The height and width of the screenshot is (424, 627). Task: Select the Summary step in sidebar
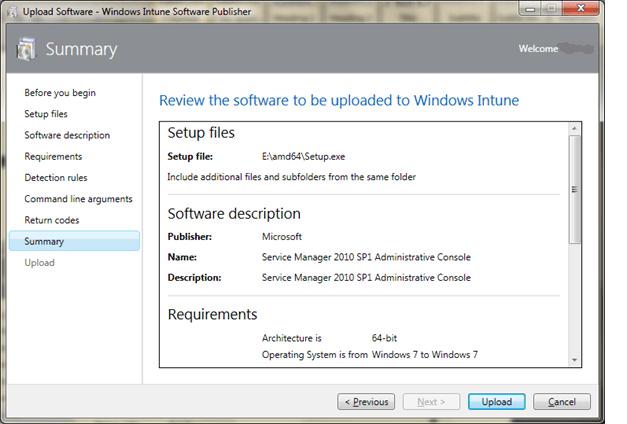click(44, 241)
